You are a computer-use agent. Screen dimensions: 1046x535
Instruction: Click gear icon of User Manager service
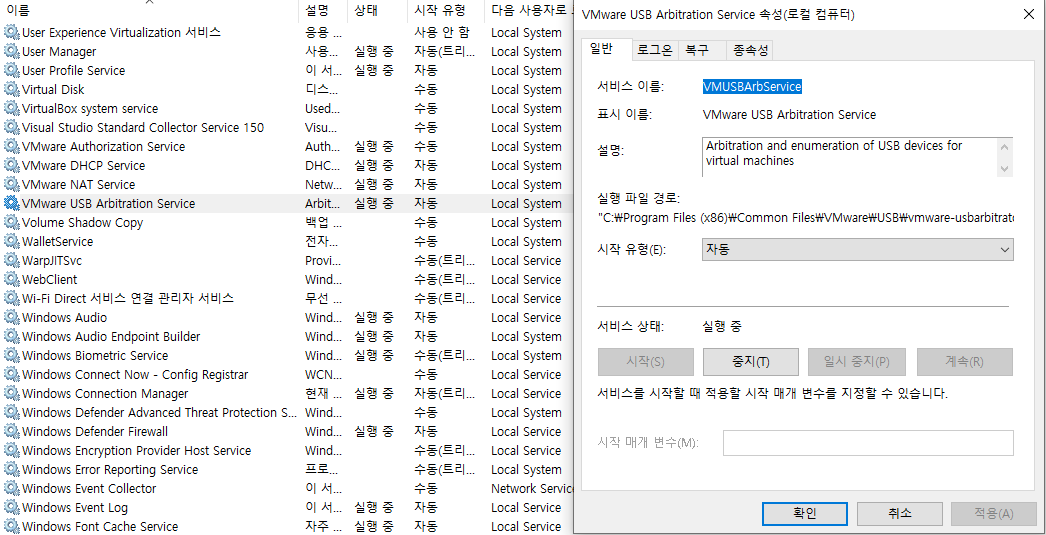coord(11,51)
